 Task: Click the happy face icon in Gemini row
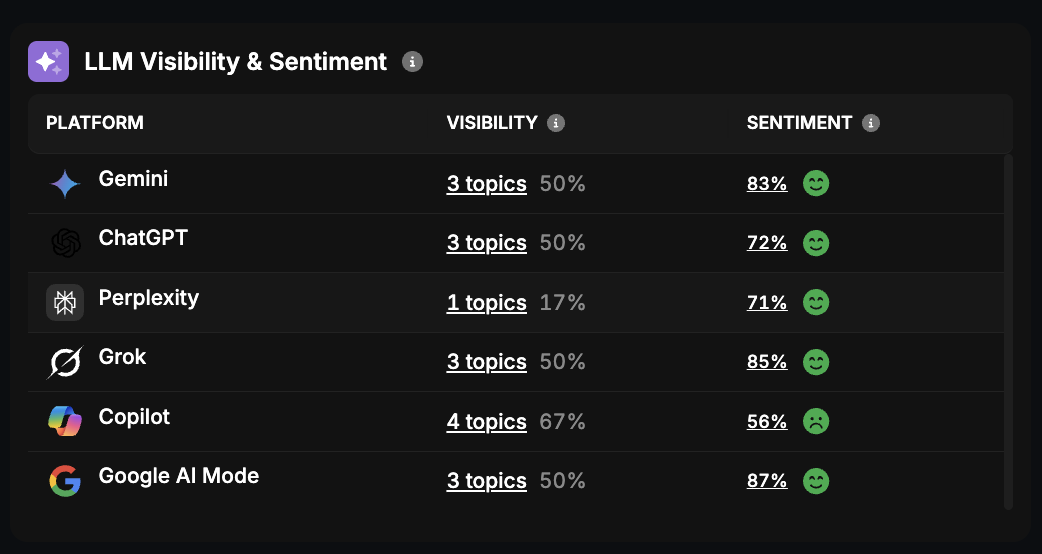(816, 184)
